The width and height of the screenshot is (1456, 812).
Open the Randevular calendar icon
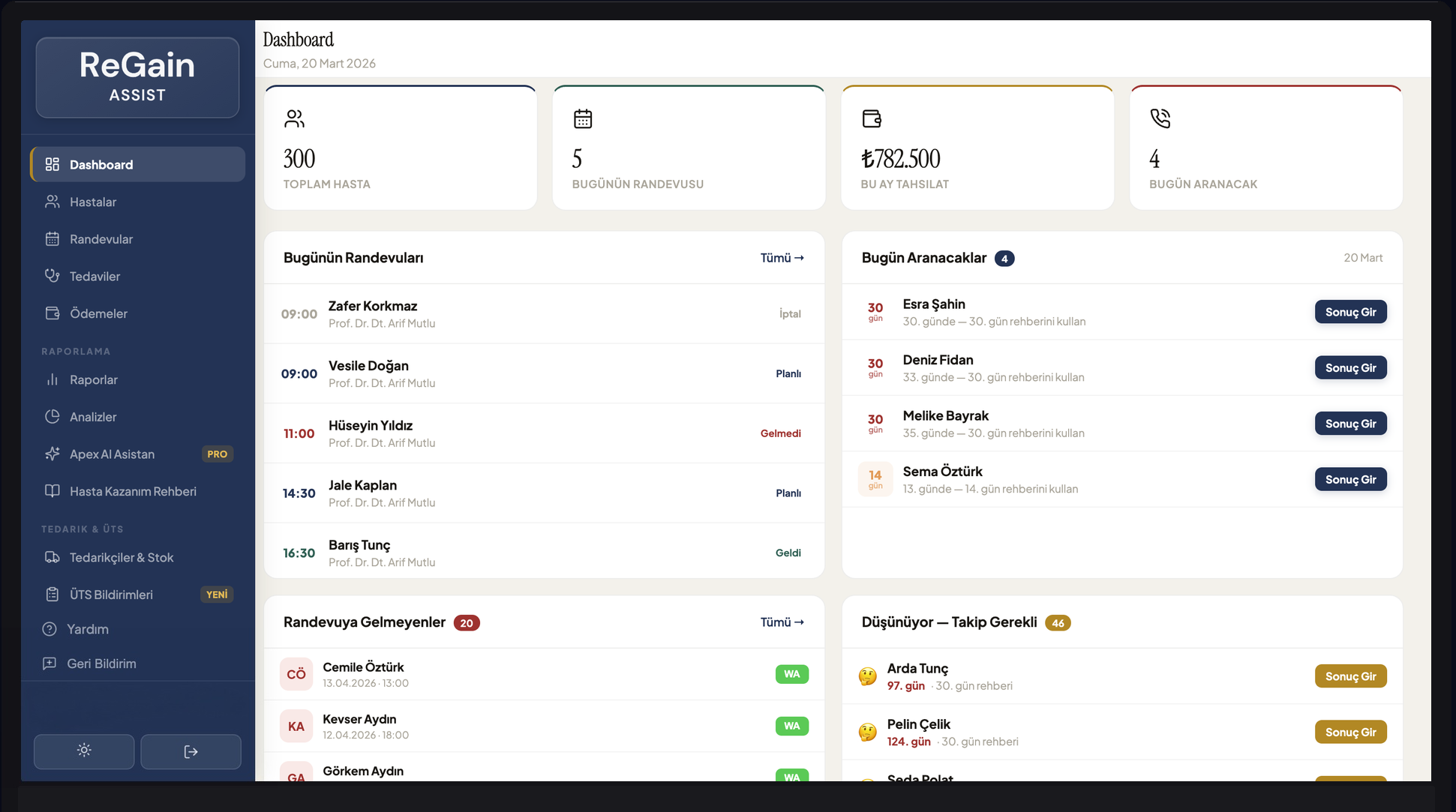[52, 238]
